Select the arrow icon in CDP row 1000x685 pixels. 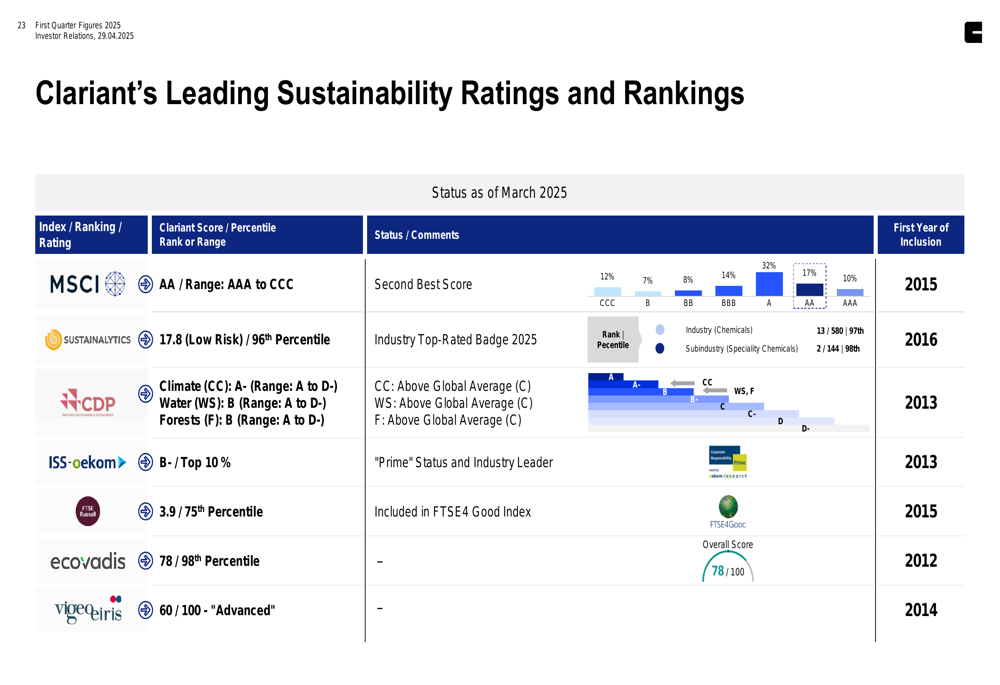145,394
